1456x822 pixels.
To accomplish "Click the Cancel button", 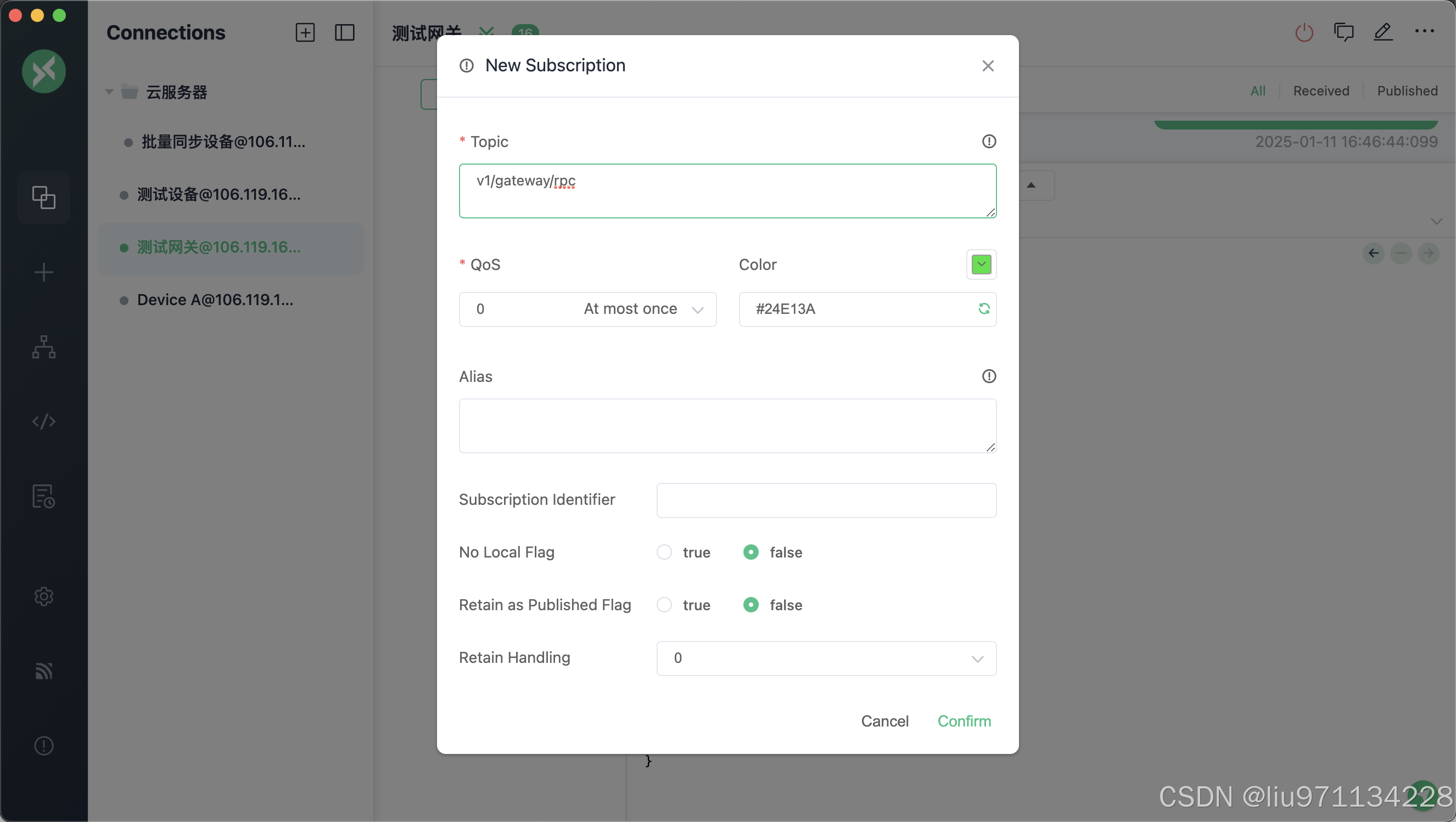I will 884,721.
